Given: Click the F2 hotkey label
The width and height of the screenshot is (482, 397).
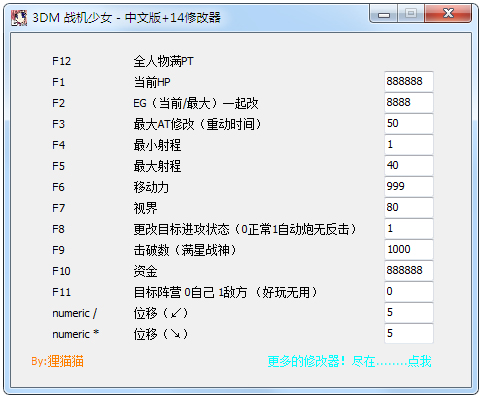Looking at the screenshot, I should (59, 103).
